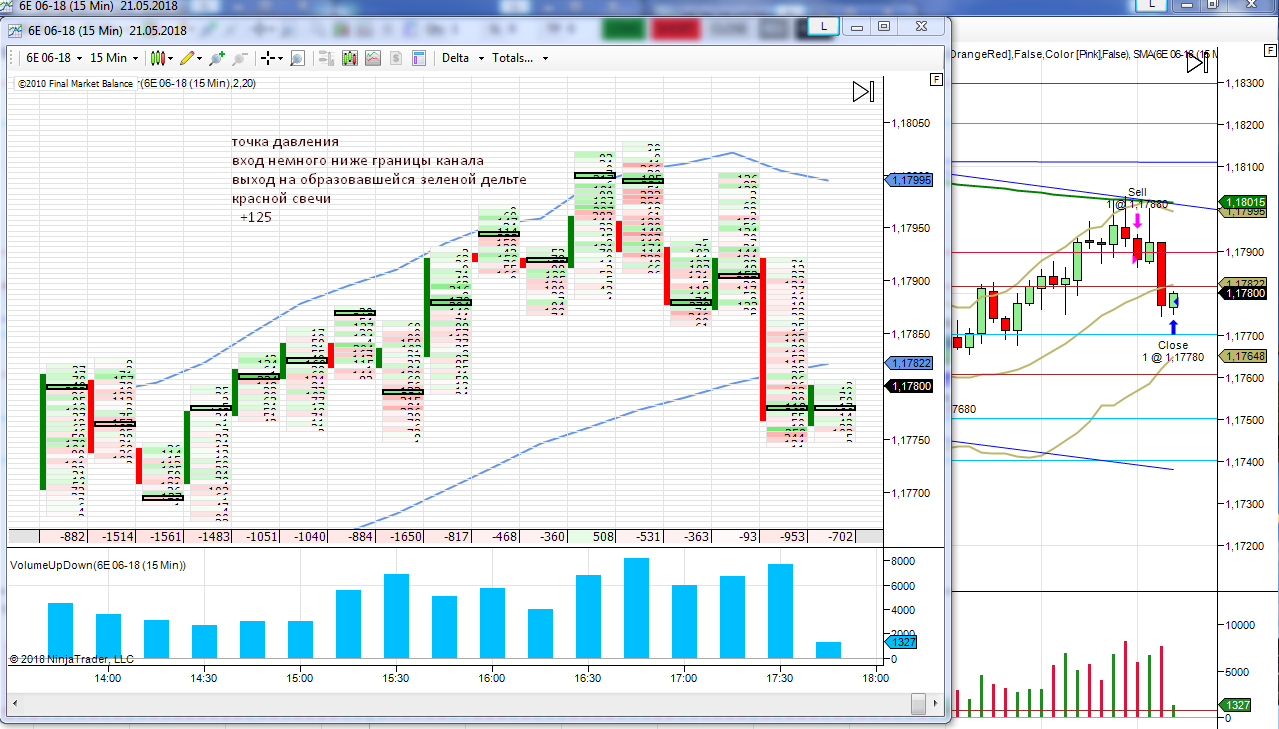Click the F button on front chart
This screenshot has width=1279, height=729.
[x=936, y=79]
